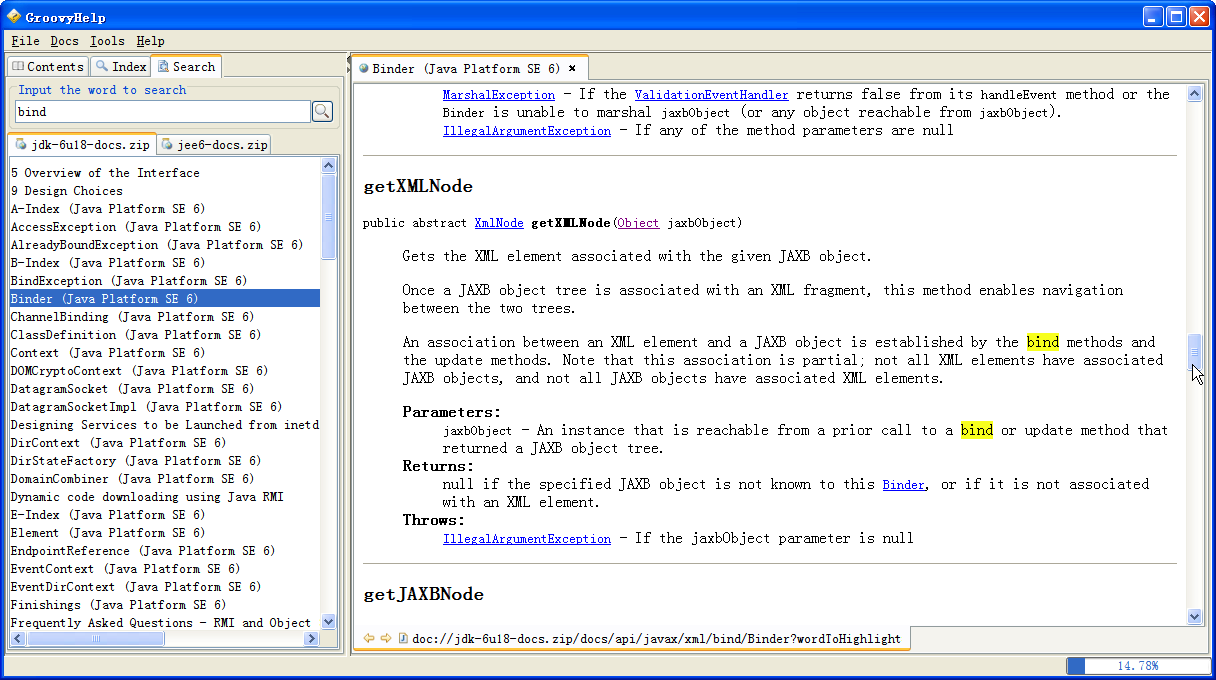Switch to the jee6-docs.zip results tab
1216x680 pixels.
(214, 144)
